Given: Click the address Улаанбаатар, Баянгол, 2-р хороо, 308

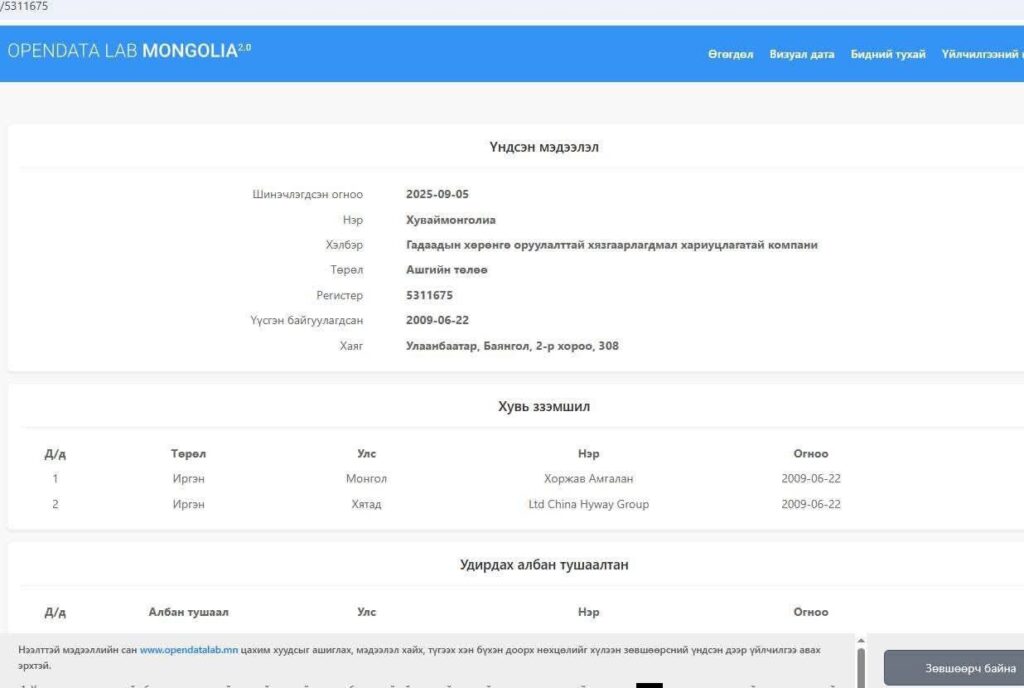Looking at the screenshot, I should coord(512,346).
